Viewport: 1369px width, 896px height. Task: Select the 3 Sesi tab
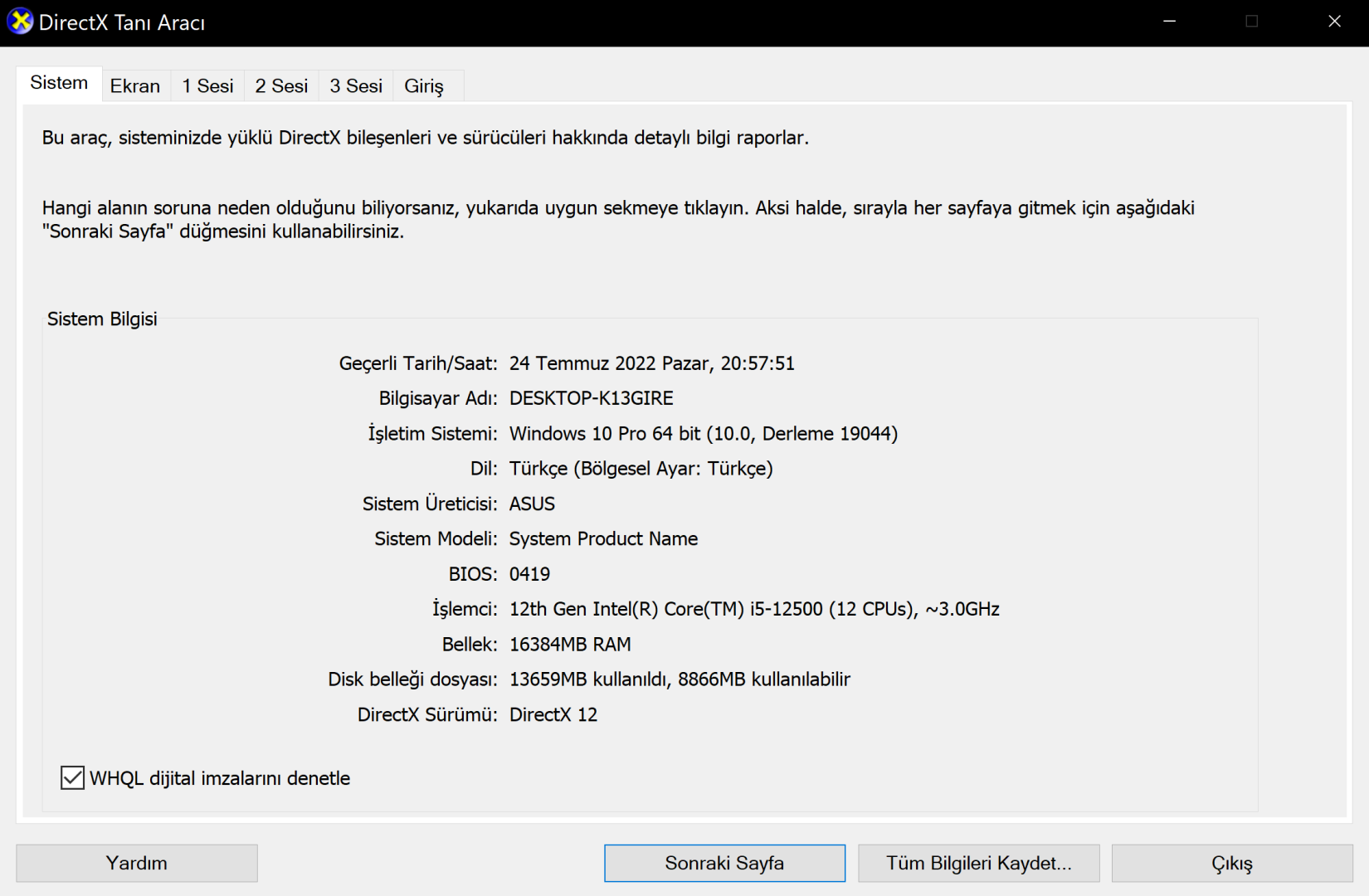click(x=356, y=86)
